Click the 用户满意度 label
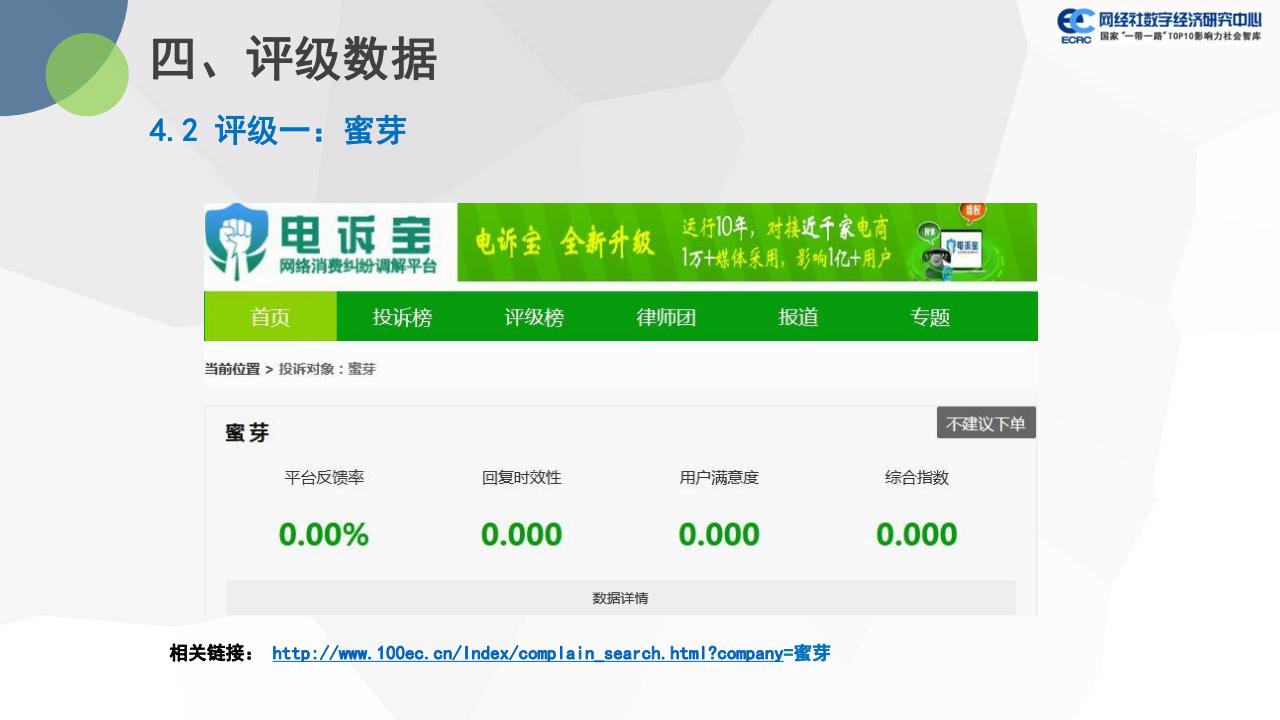Image resolution: width=1280 pixels, height=720 pixels. (x=719, y=478)
